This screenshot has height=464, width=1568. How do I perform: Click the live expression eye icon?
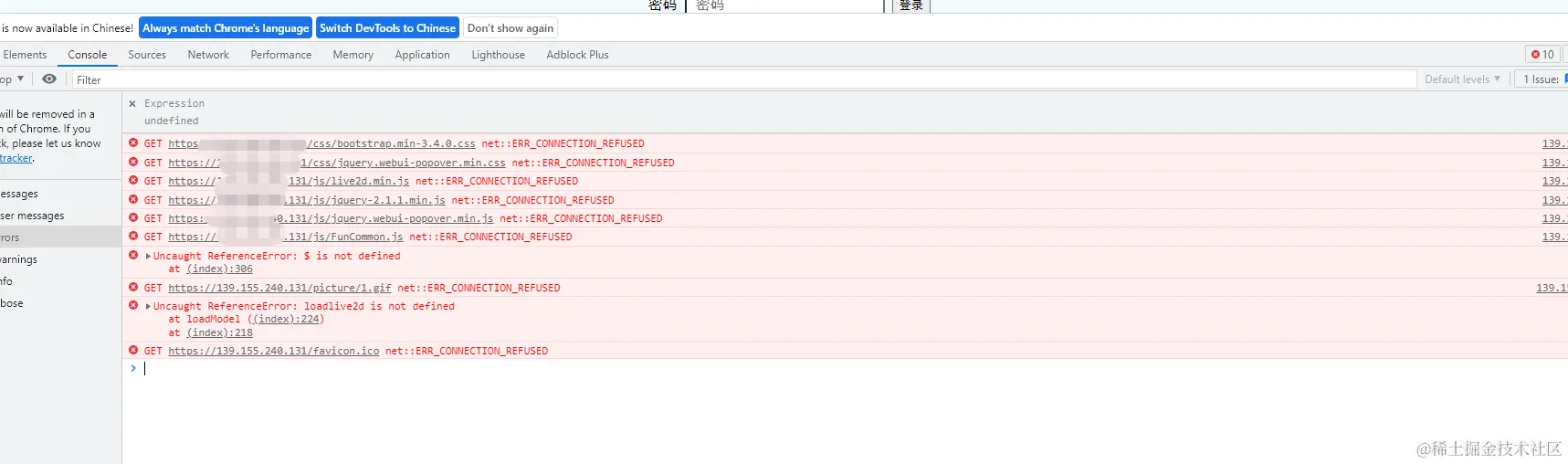49,79
